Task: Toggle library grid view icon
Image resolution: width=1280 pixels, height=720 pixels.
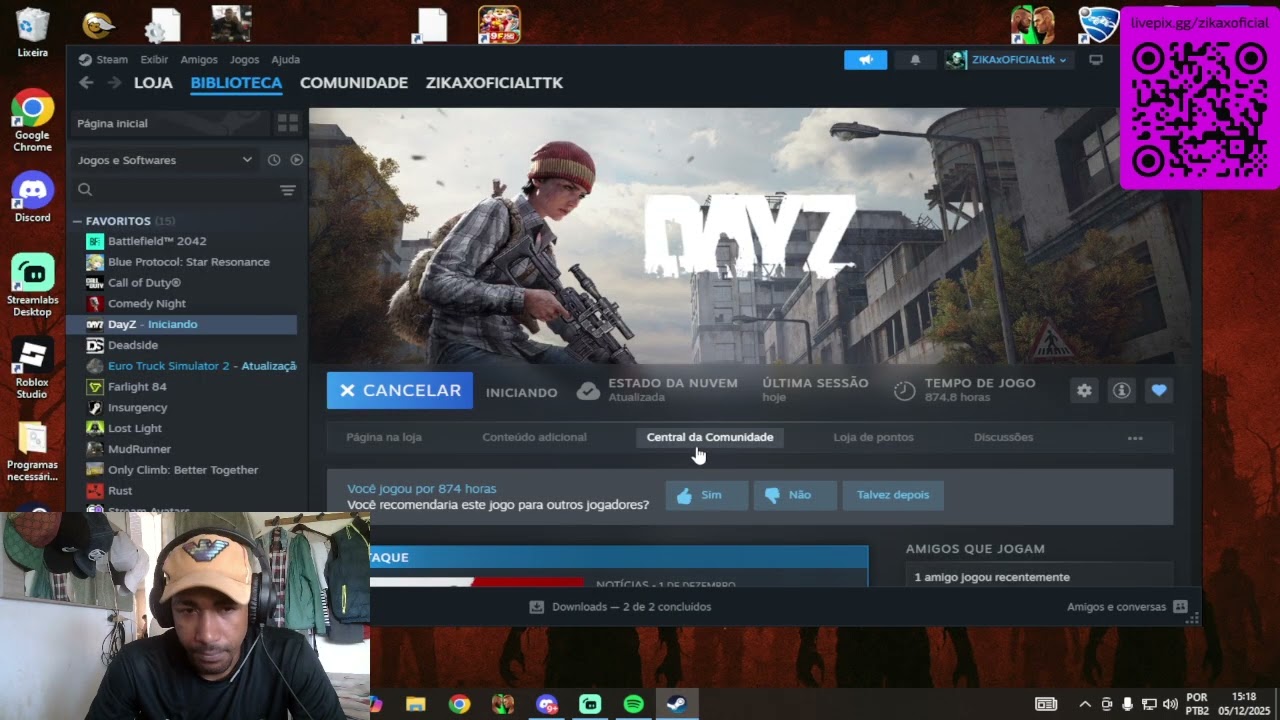Action: [288, 123]
